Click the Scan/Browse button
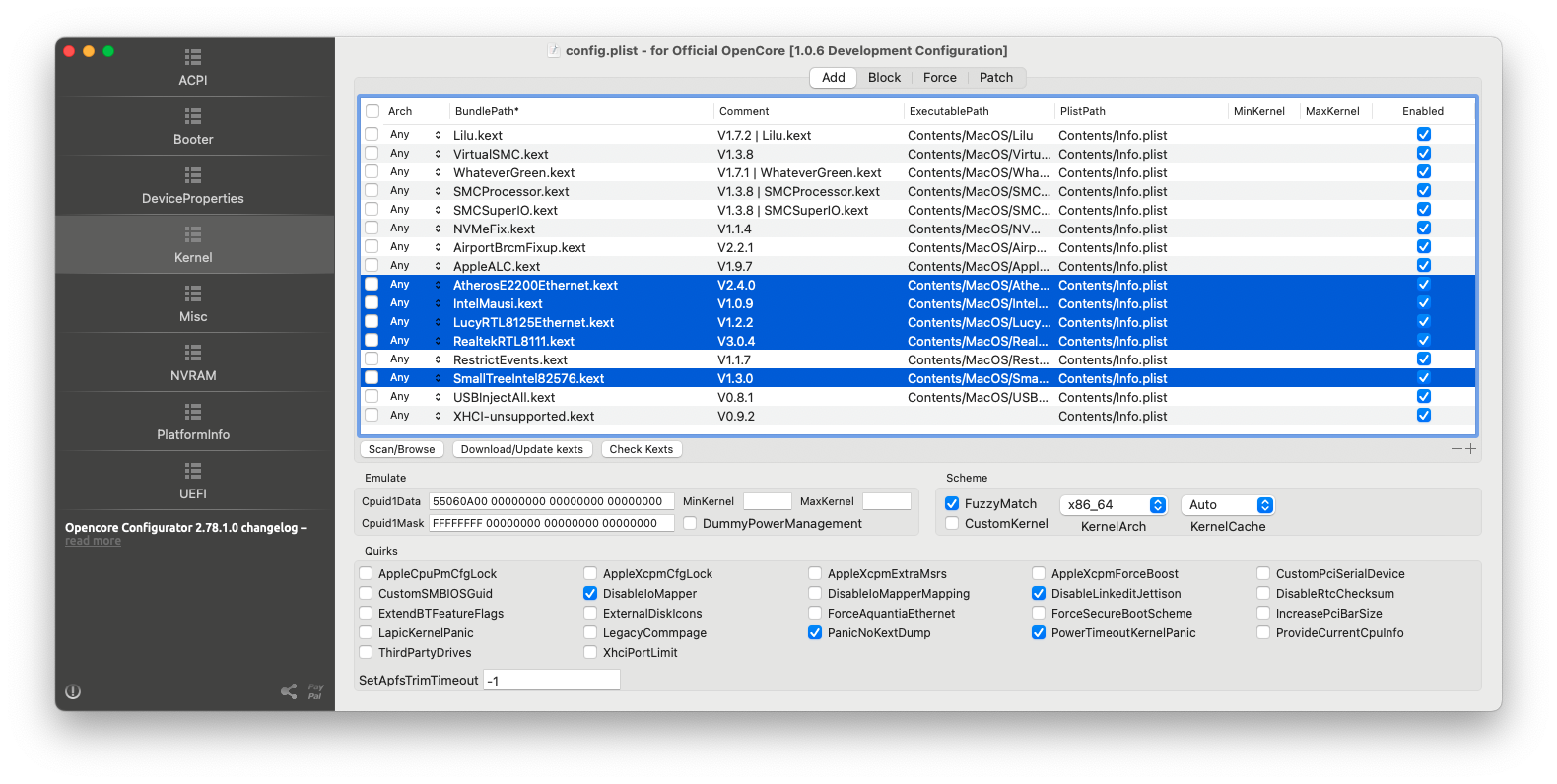1557x784 pixels. [402, 449]
